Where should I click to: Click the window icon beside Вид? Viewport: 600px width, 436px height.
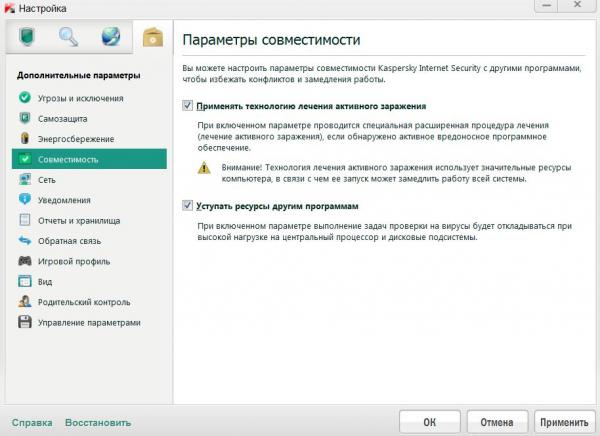[25, 281]
